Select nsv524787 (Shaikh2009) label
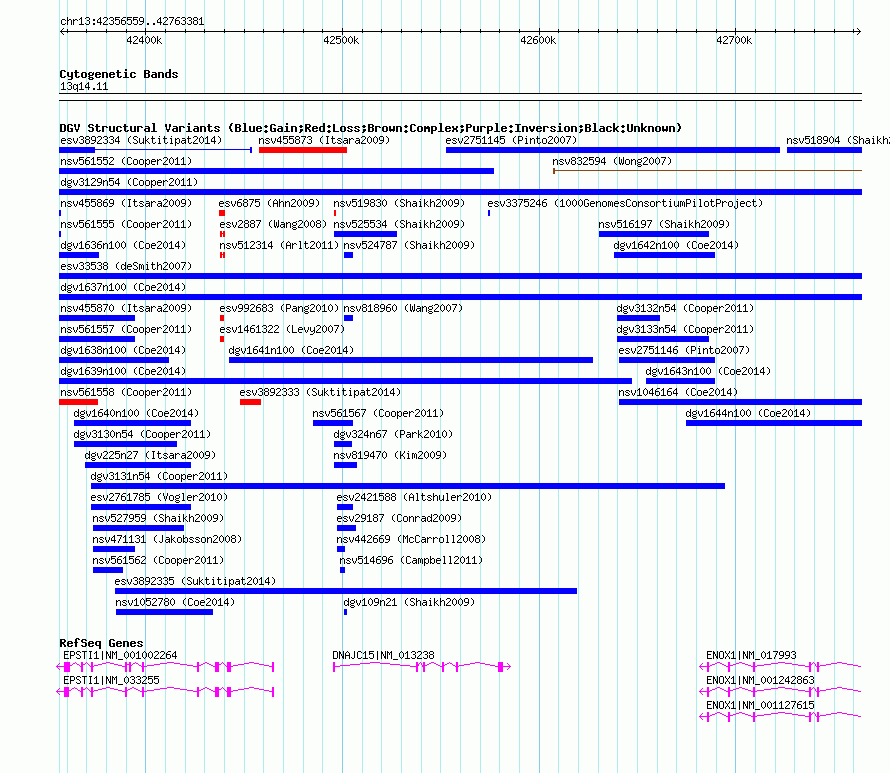The image size is (890, 773). [409, 245]
